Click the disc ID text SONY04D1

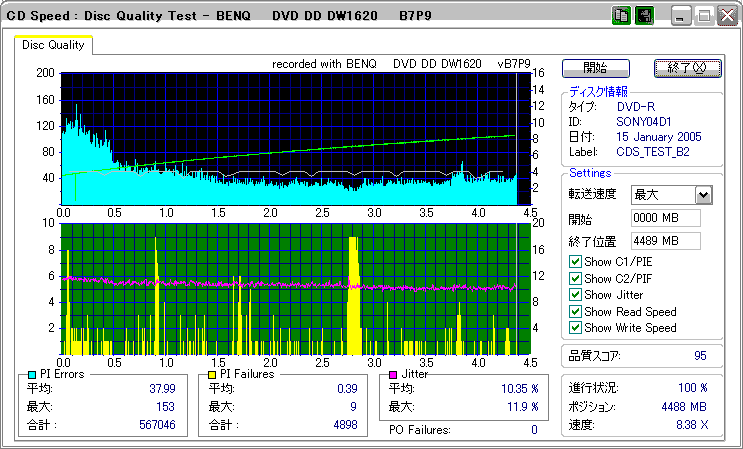(x=643, y=121)
